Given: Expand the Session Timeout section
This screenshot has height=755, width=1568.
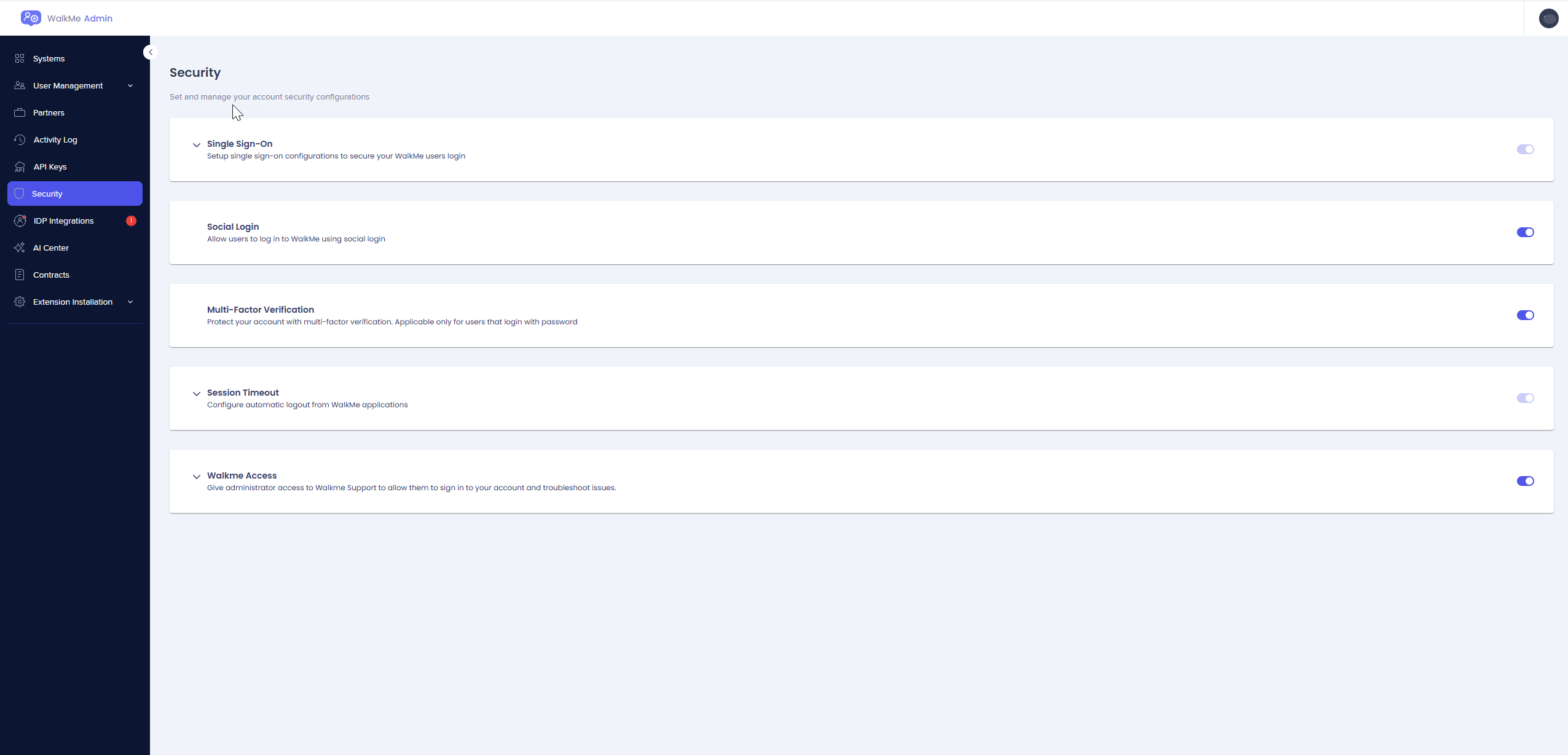Looking at the screenshot, I should pyautogui.click(x=197, y=394).
